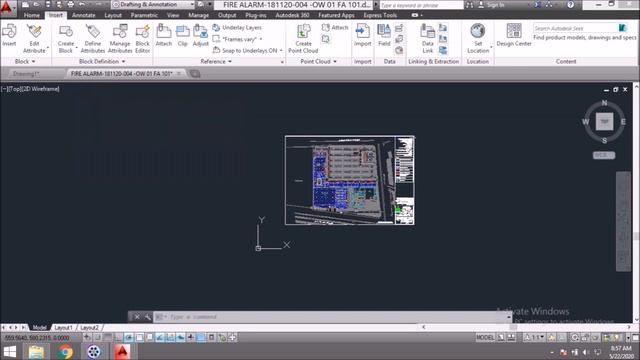Open the Edit Attribute tool
This screenshot has width=640, height=360.
[x=34, y=38]
